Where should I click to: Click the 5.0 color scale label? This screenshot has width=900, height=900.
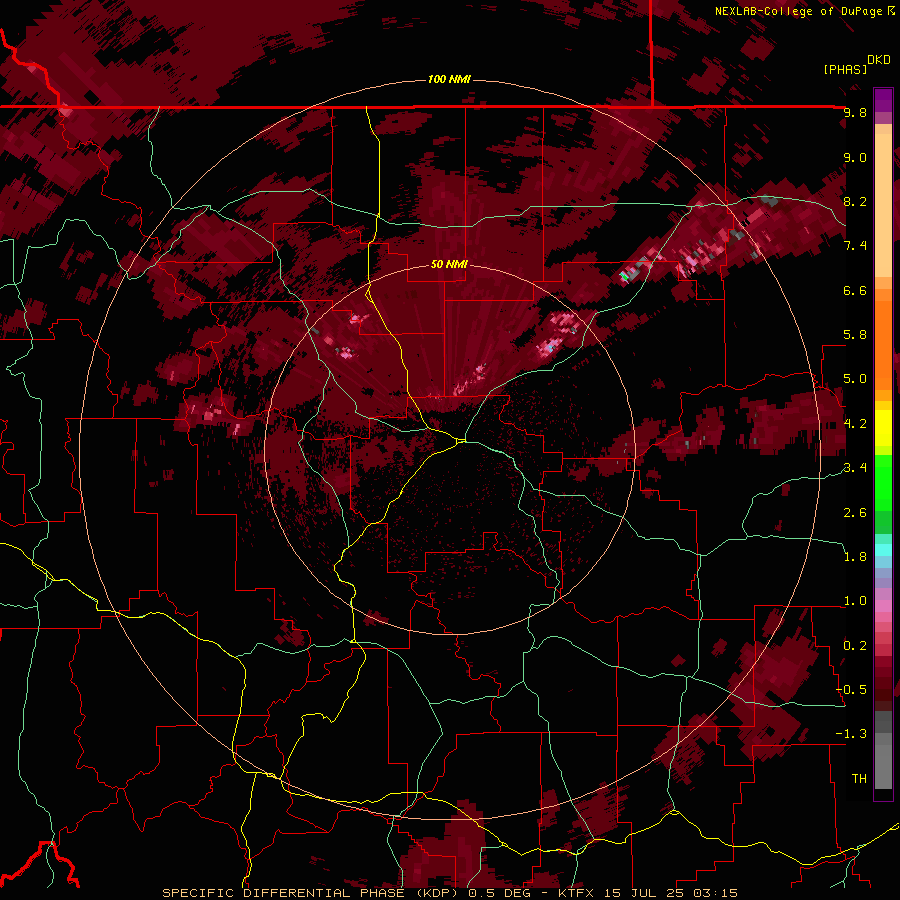click(855, 379)
